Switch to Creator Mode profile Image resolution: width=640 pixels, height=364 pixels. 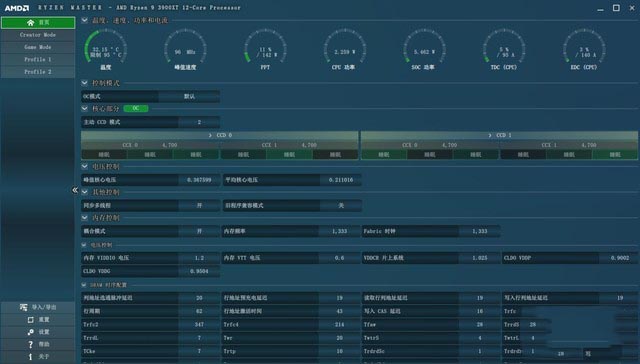(38, 35)
